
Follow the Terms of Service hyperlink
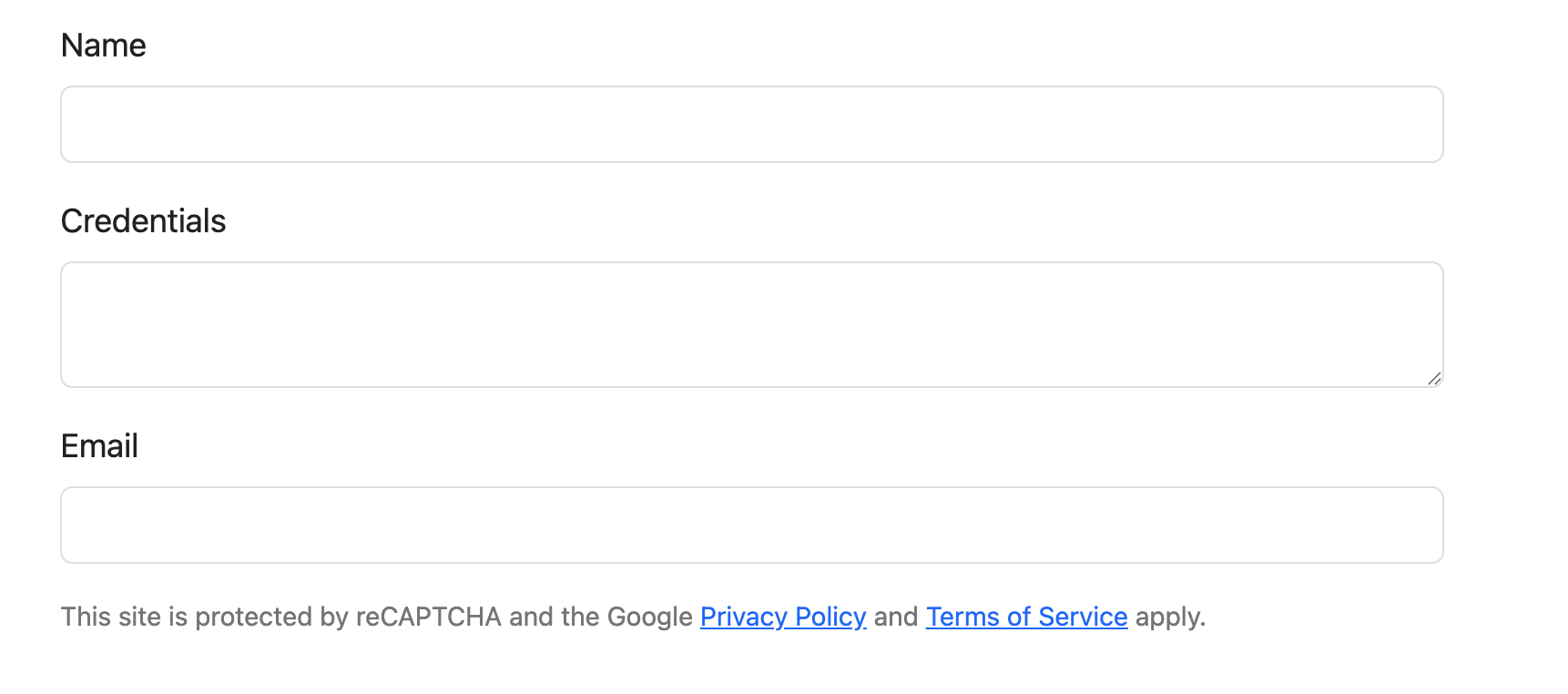[1026, 617]
